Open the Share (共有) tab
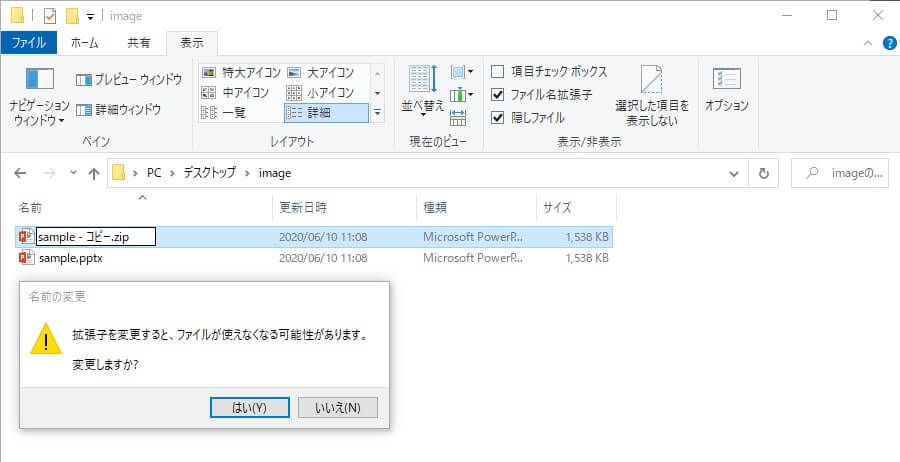Image resolution: width=900 pixels, height=462 pixels. (x=138, y=43)
